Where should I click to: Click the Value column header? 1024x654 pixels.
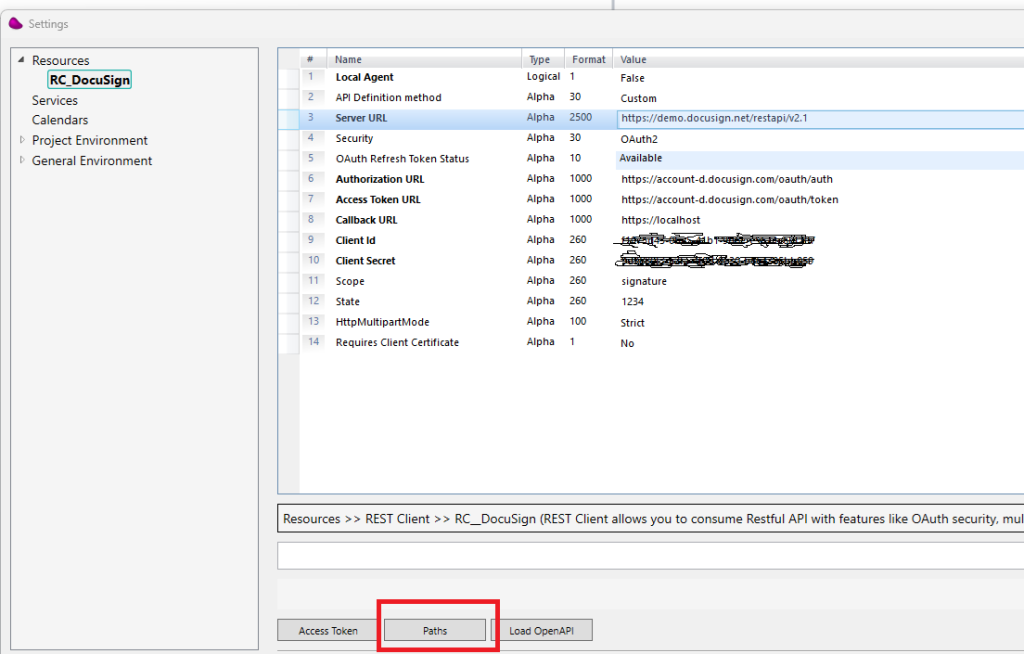pyautogui.click(x=819, y=59)
